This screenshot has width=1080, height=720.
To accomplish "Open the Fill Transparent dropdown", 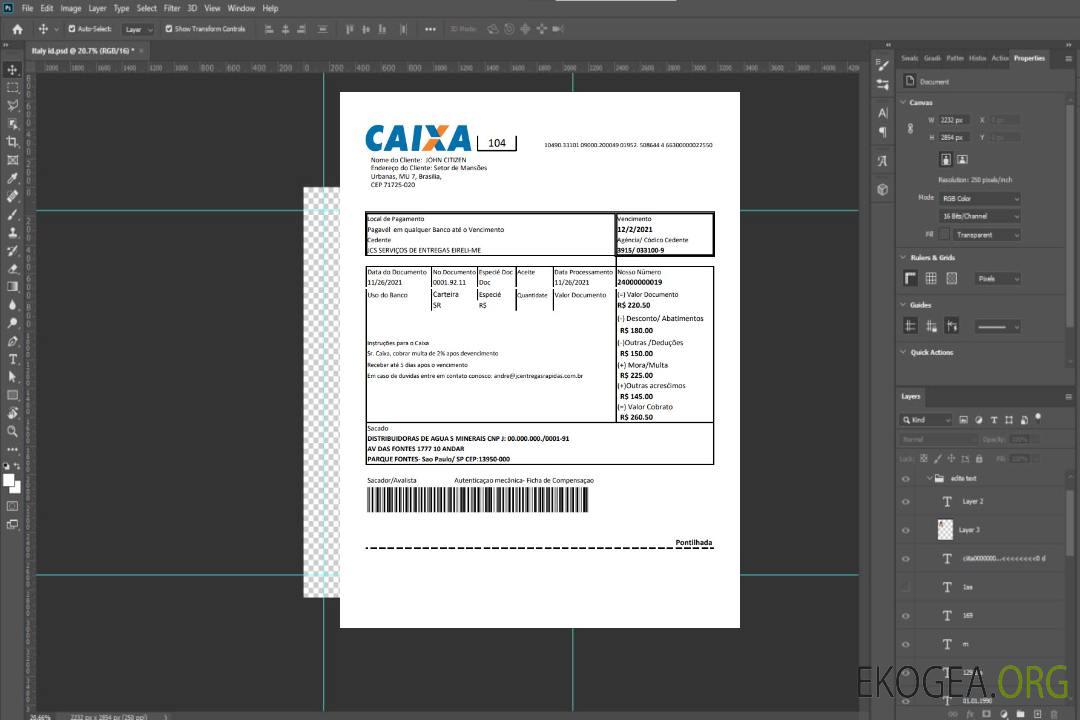I will tap(986, 235).
